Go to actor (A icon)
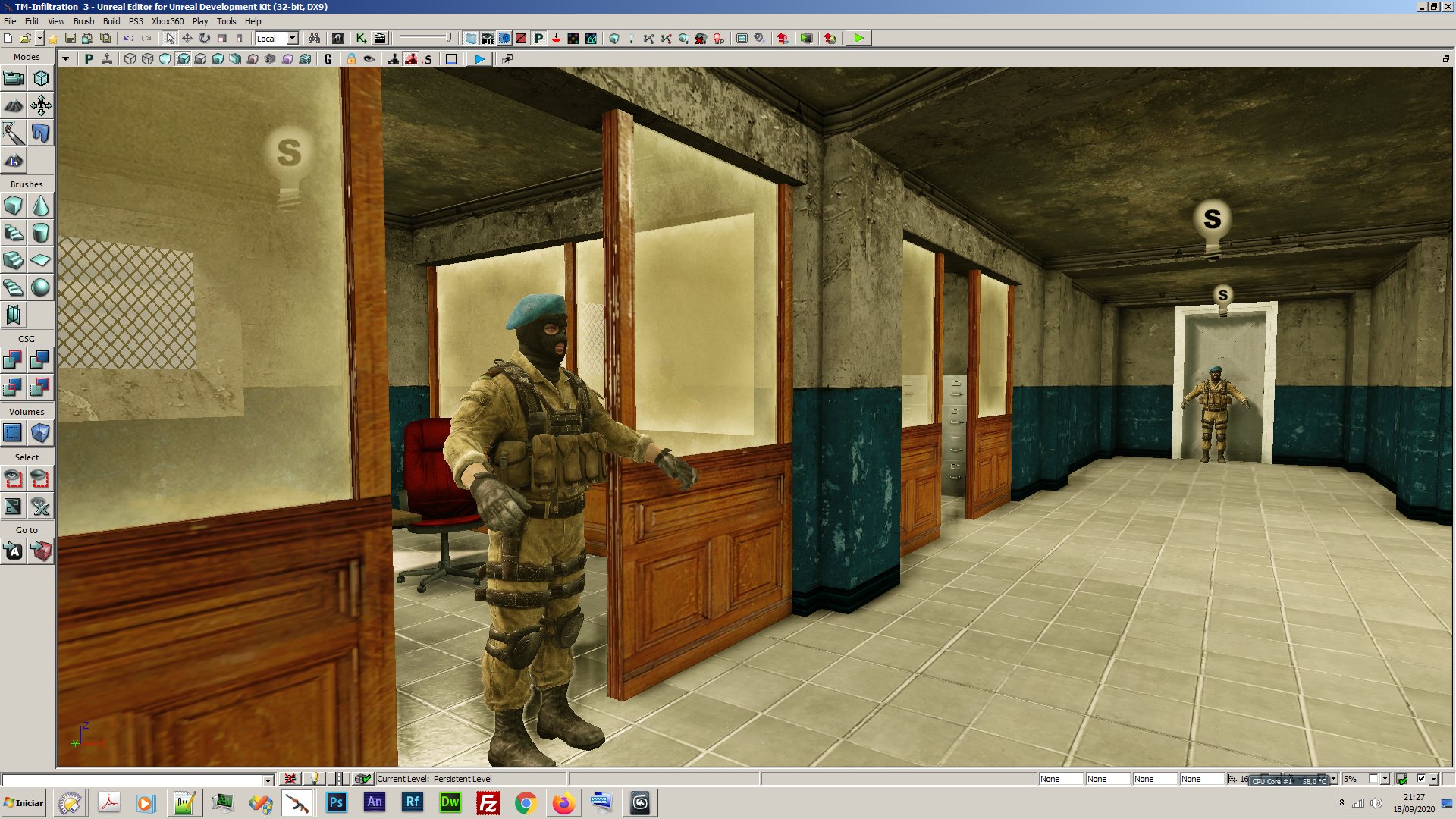 point(14,551)
